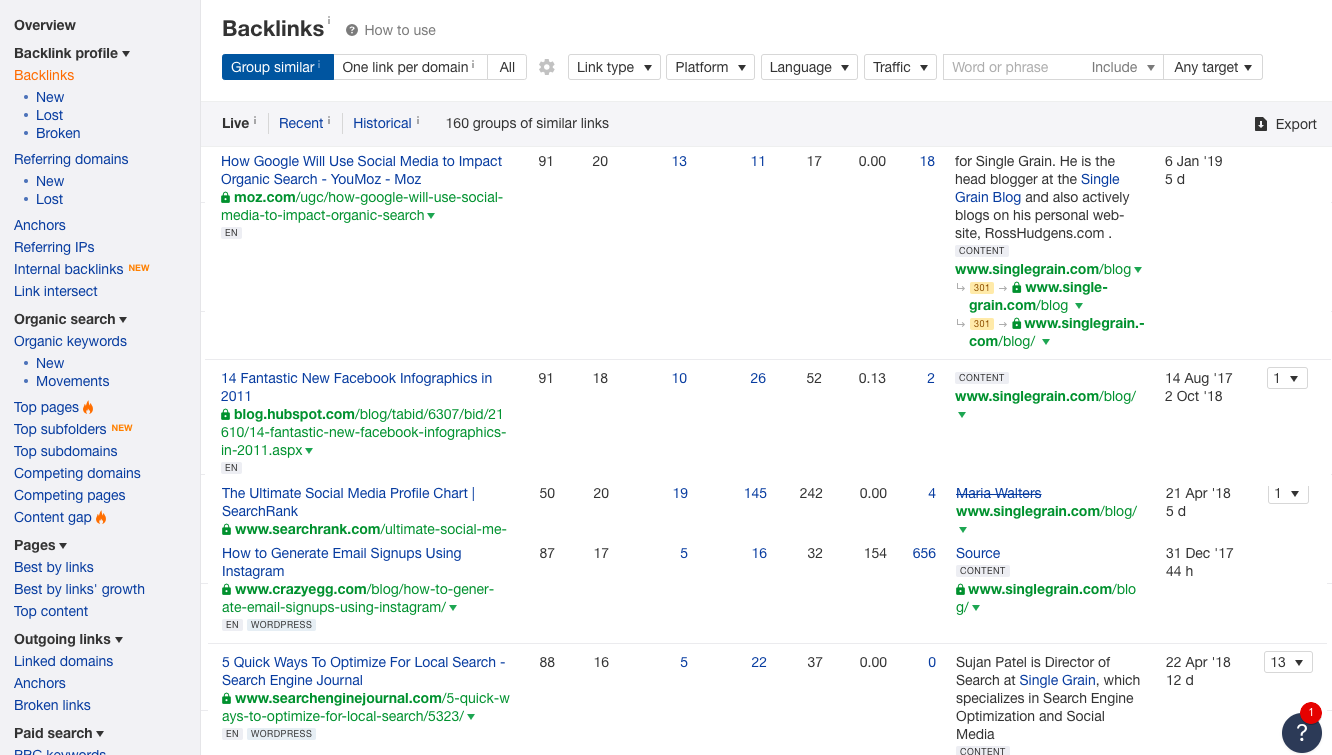Screen dimensions: 1332x755
Task: Open Overview in the sidebar
Action: point(45,25)
